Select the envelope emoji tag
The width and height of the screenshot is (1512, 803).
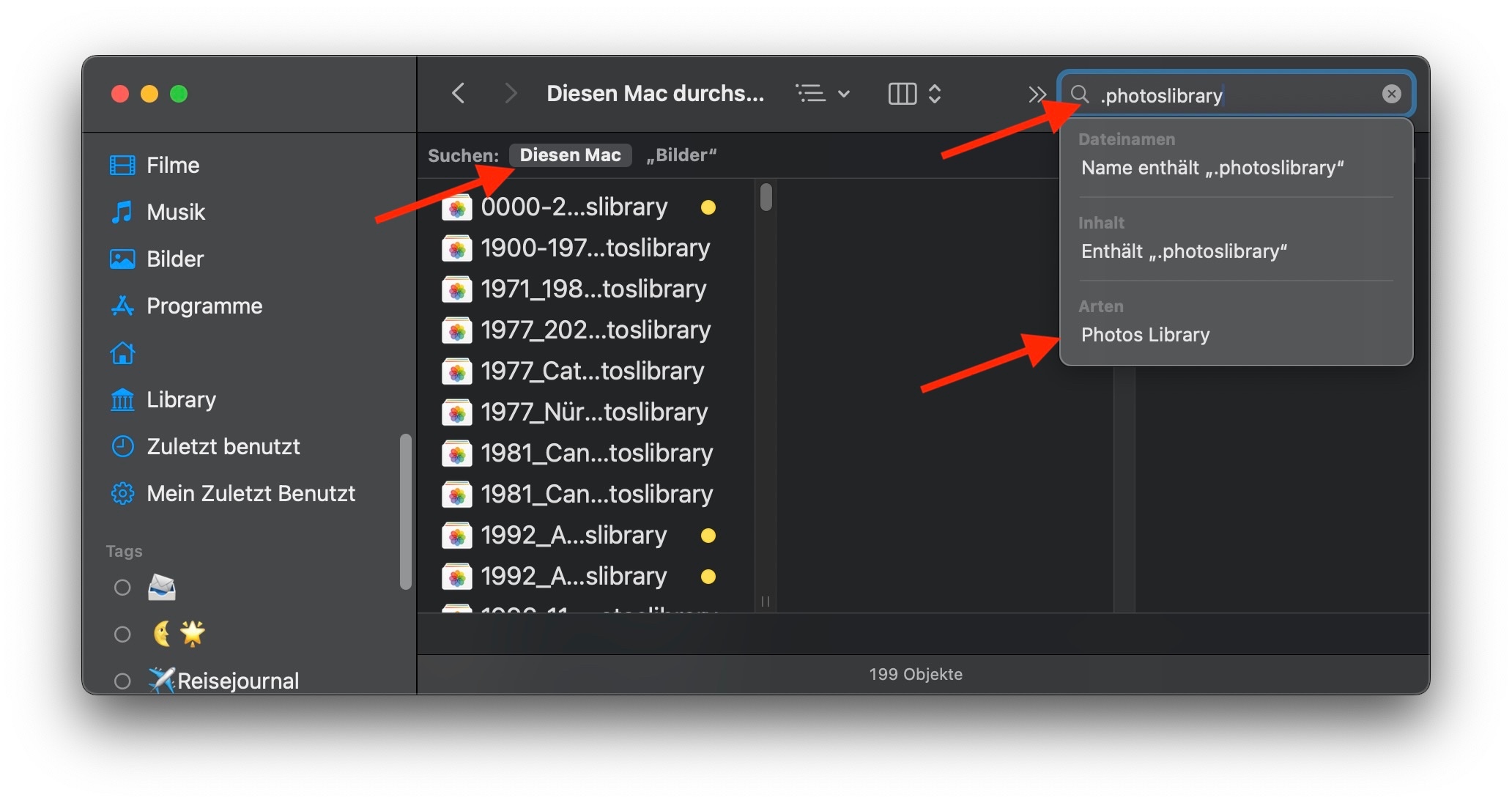click(162, 588)
